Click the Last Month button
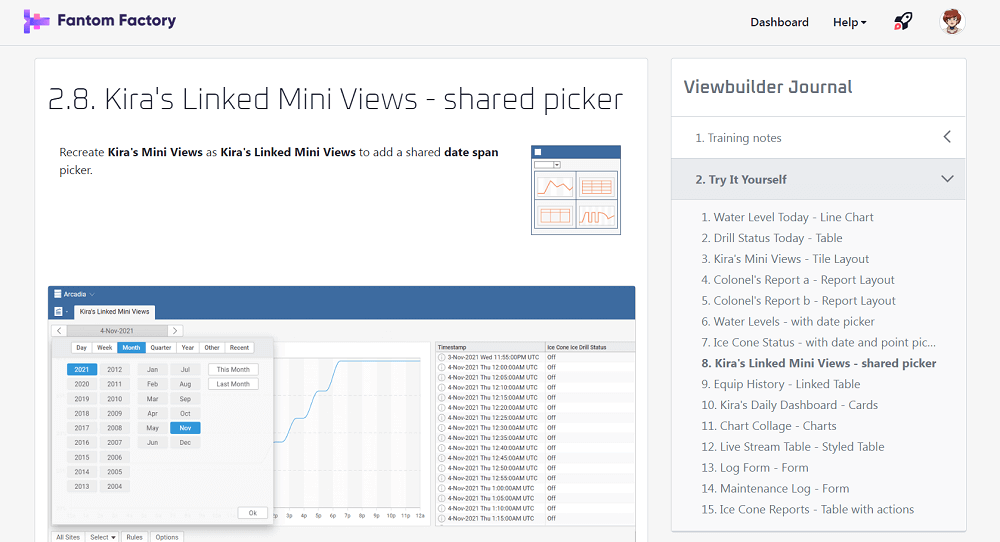The width and height of the screenshot is (1000, 542). [233, 385]
